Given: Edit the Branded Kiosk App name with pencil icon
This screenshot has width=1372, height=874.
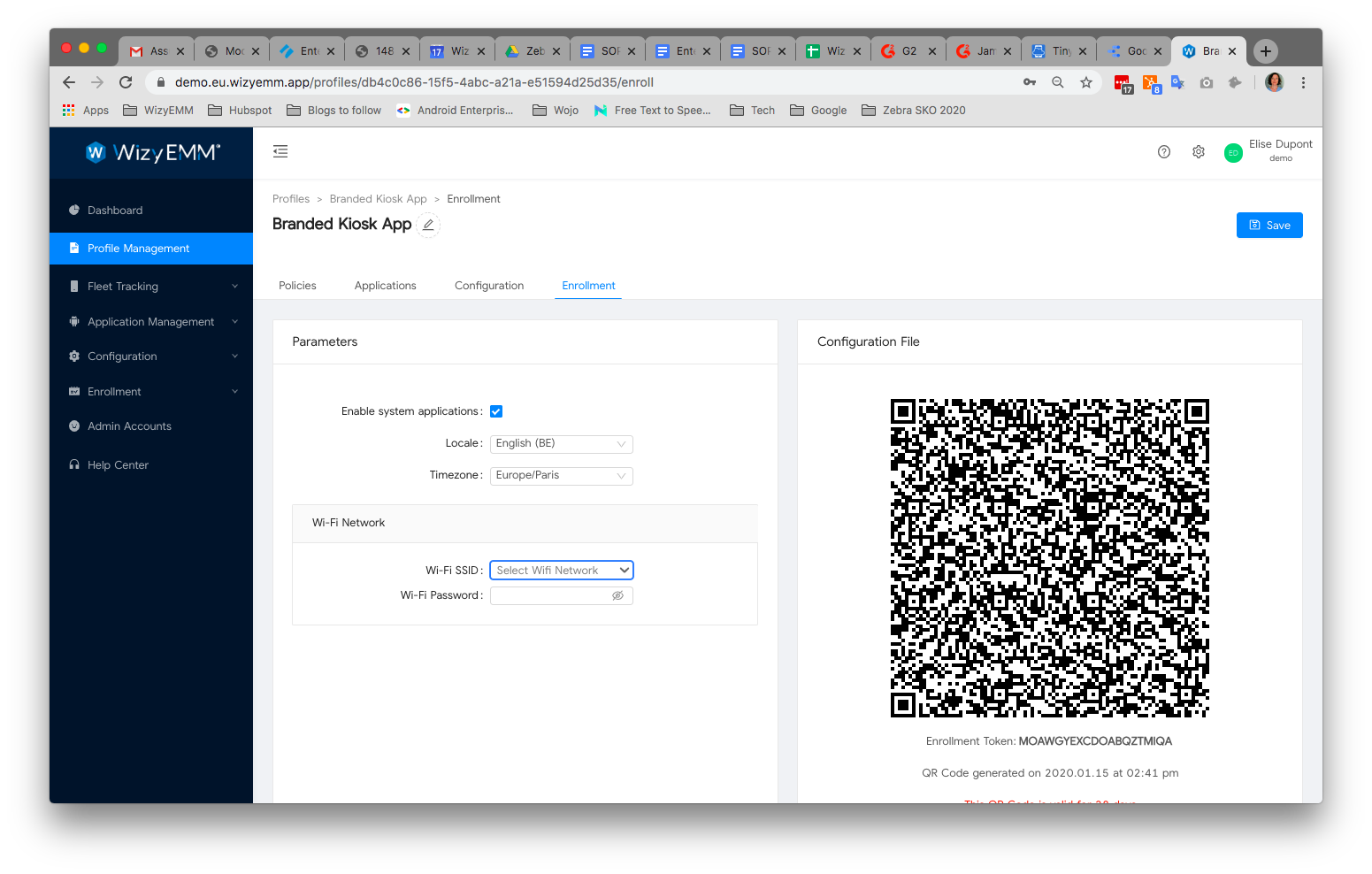Looking at the screenshot, I should 428,225.
